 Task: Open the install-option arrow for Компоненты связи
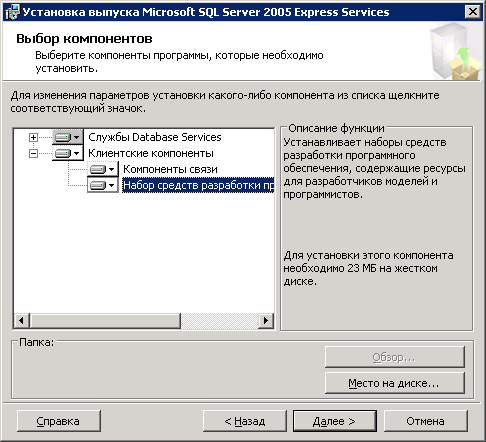click(x=112, y=169)
